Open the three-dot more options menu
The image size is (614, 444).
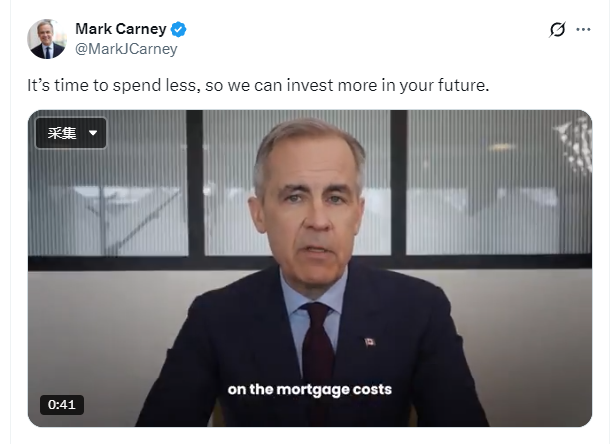pos(583,29)
